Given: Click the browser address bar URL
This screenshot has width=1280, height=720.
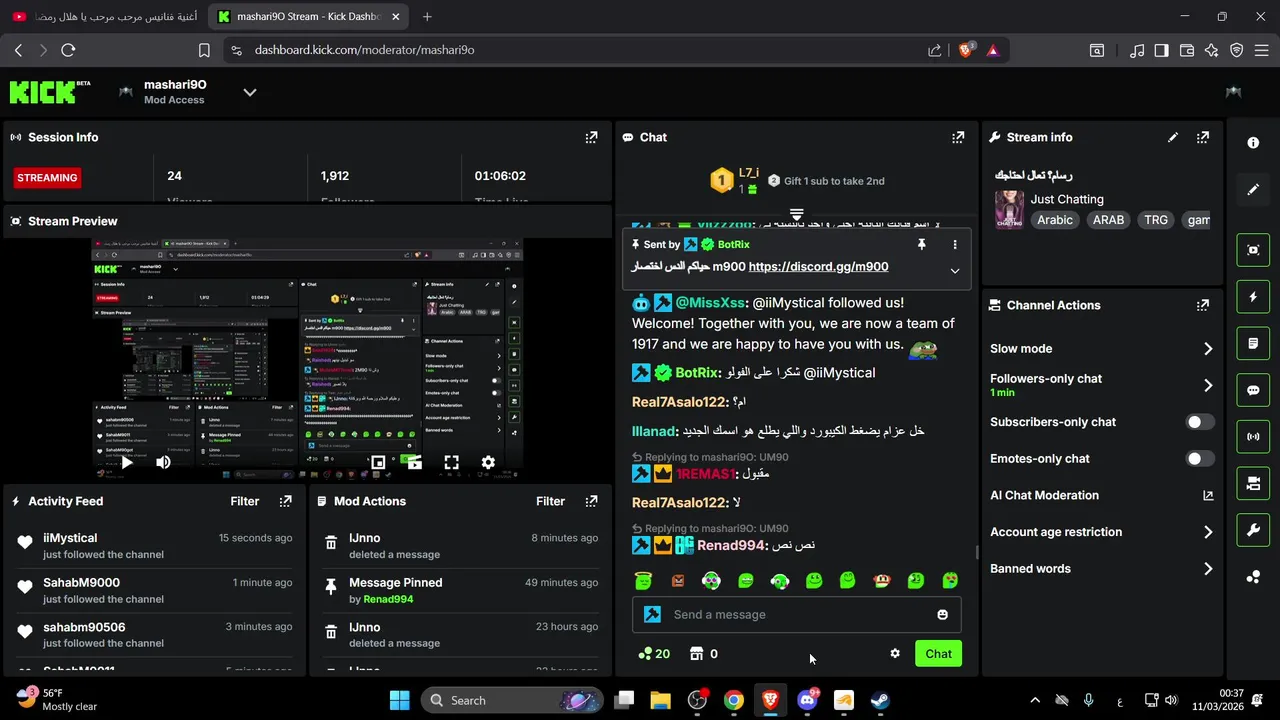Looking at the screenshot, I should [364, 50].
